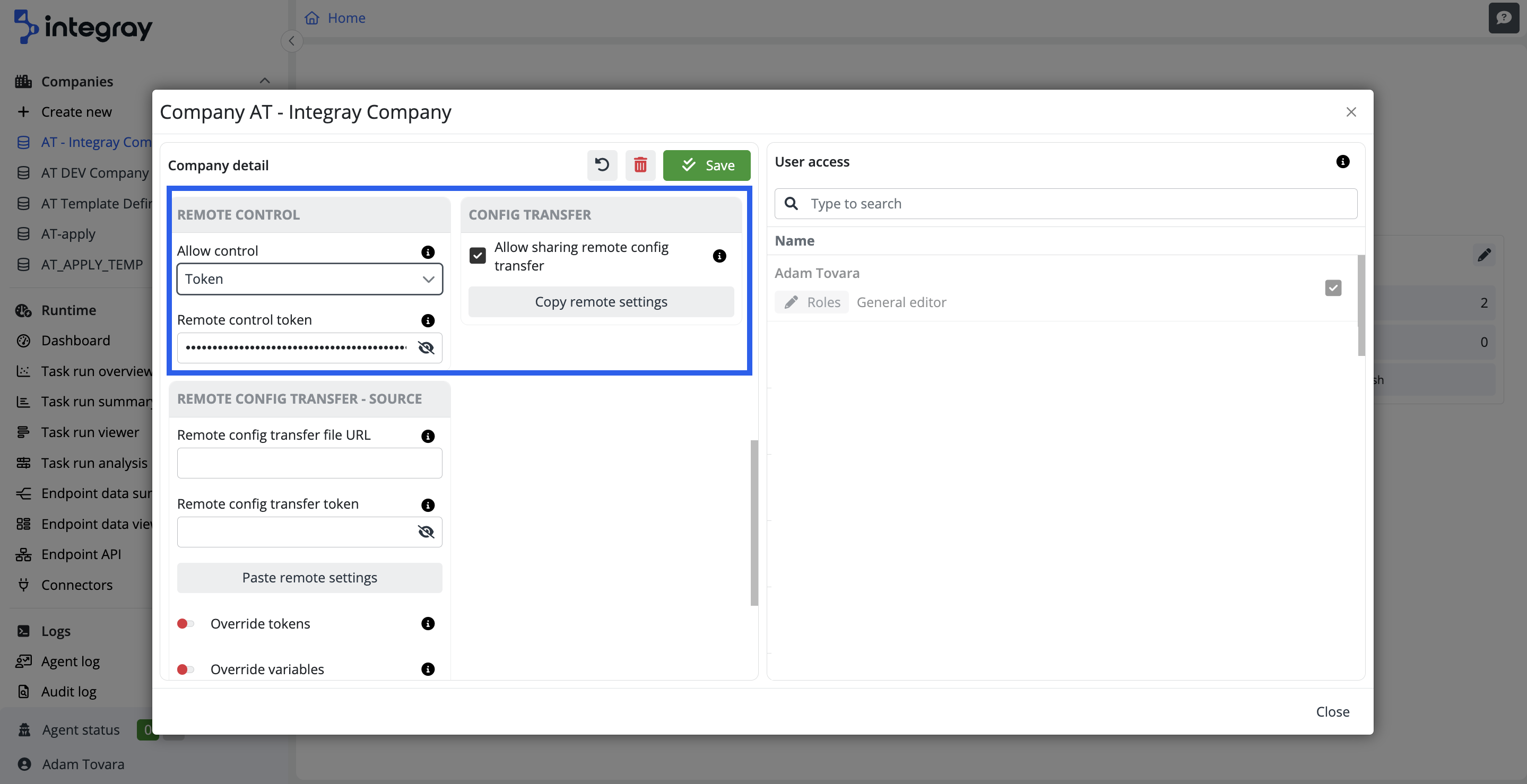Screen dimensions: 1527x784
Task: Click info icon for Override tokens
Action: (428, 623)
